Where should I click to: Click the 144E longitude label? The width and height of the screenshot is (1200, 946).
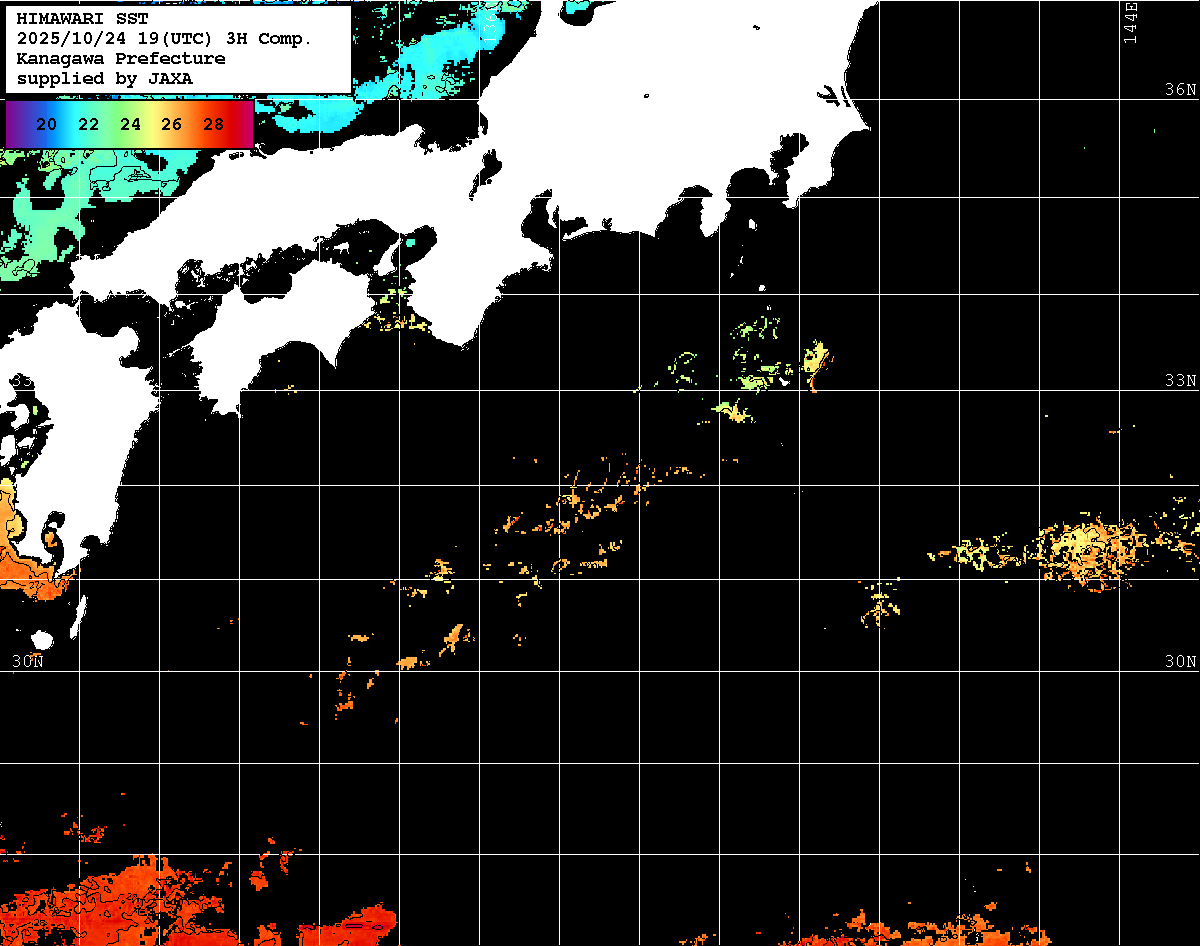(1130, 22)
